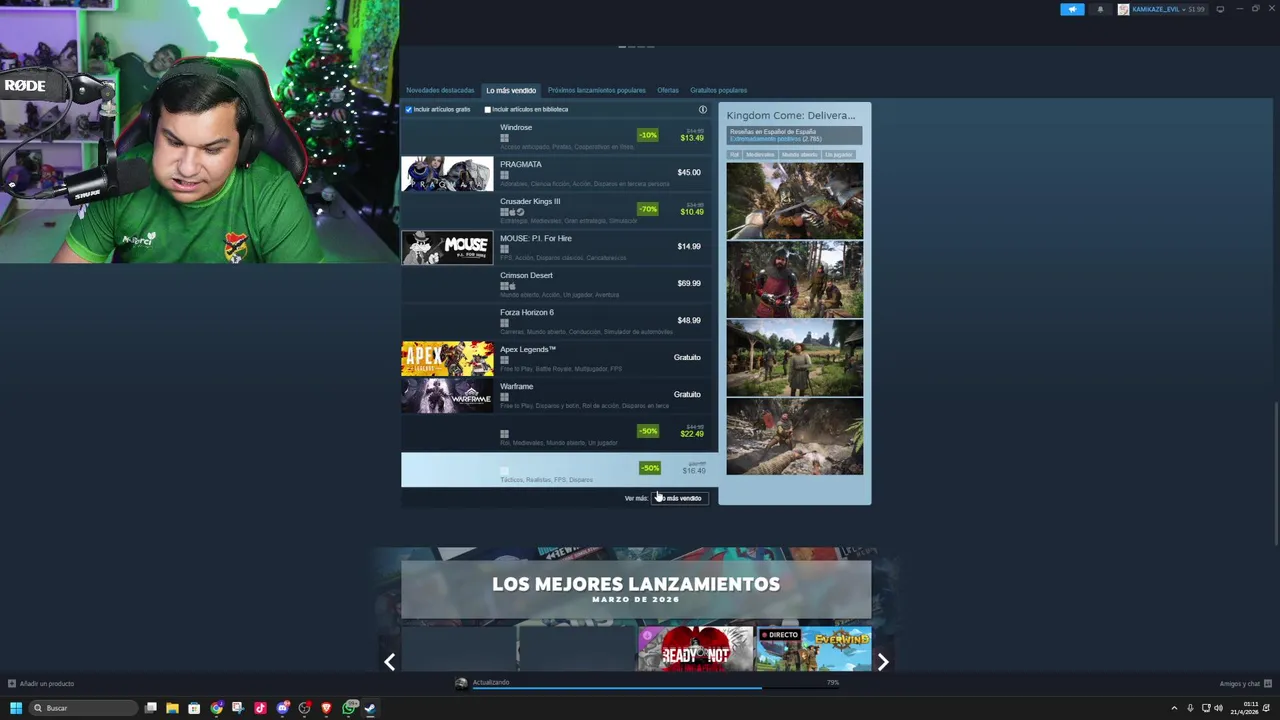The image size is (1280, 720).
Task: Open Microsoft Store from the taskbar
Action: 194,708
